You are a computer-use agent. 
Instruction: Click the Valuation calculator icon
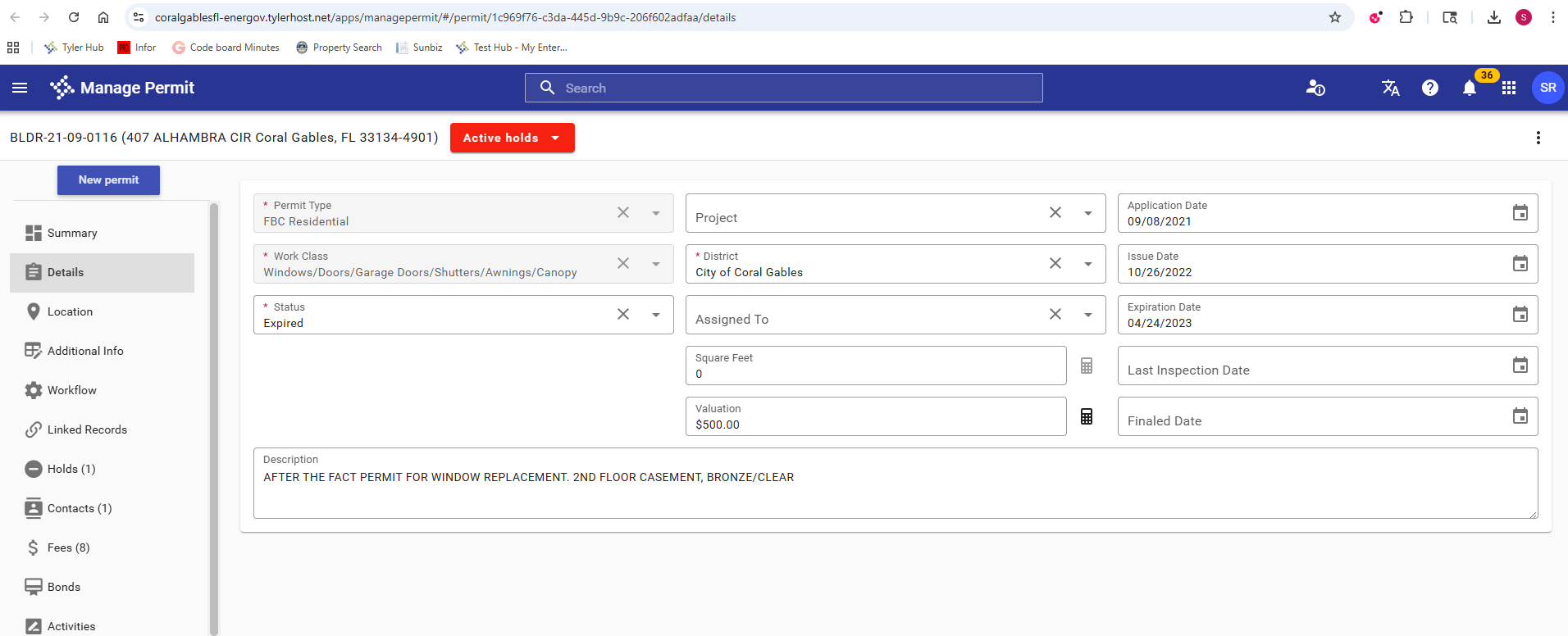1086,416
